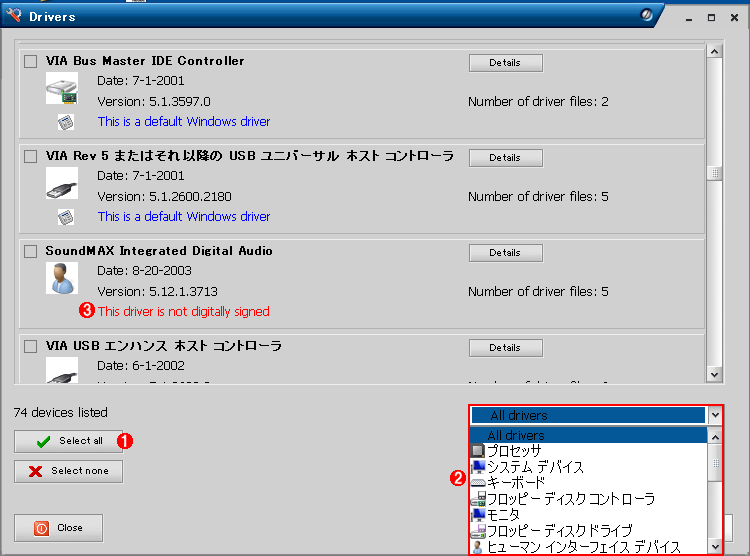Screen dimensions: 750x556
Task: Minimize the Drivers window
Action: [x=689, y=18]
